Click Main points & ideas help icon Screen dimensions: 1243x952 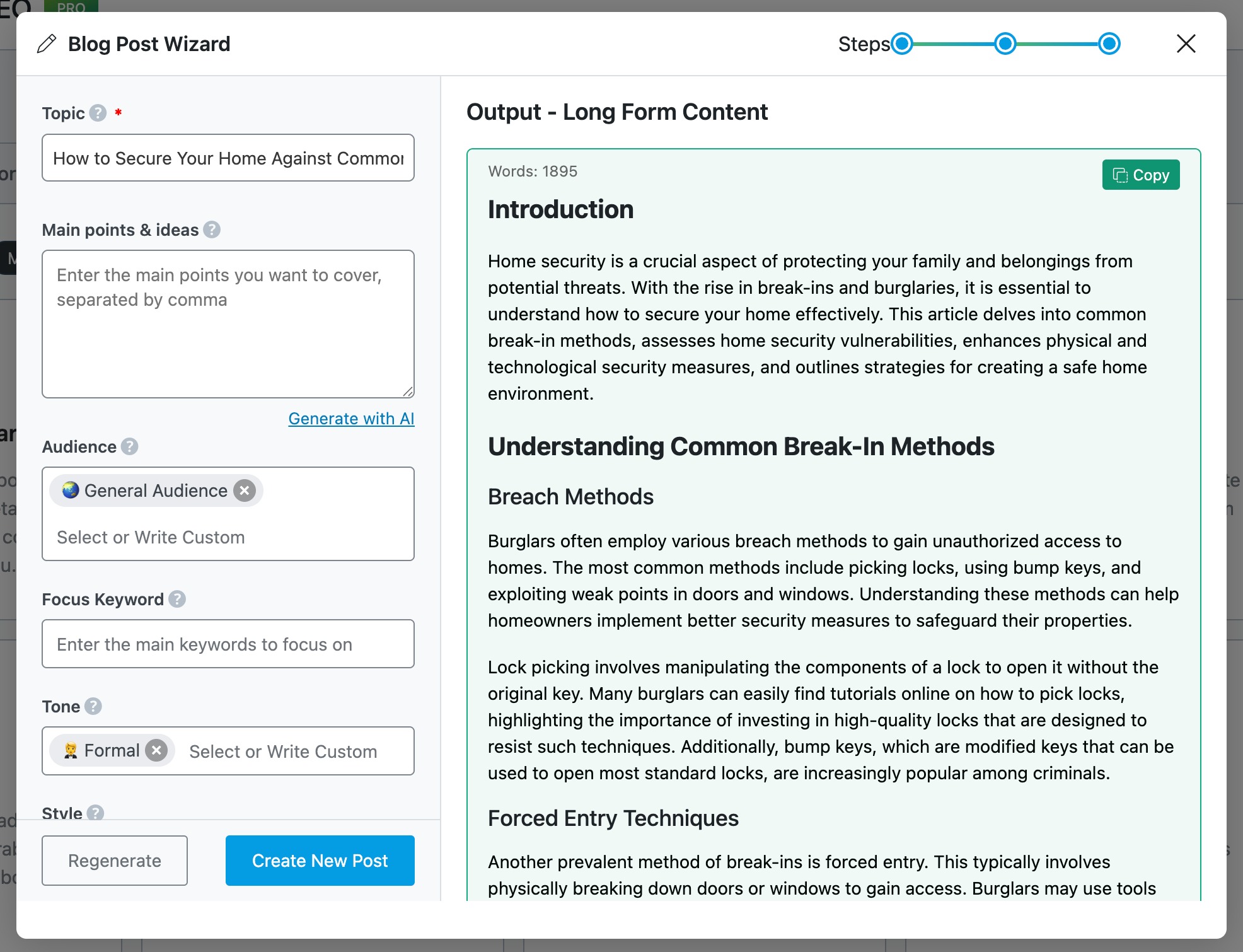pos(212,229)
